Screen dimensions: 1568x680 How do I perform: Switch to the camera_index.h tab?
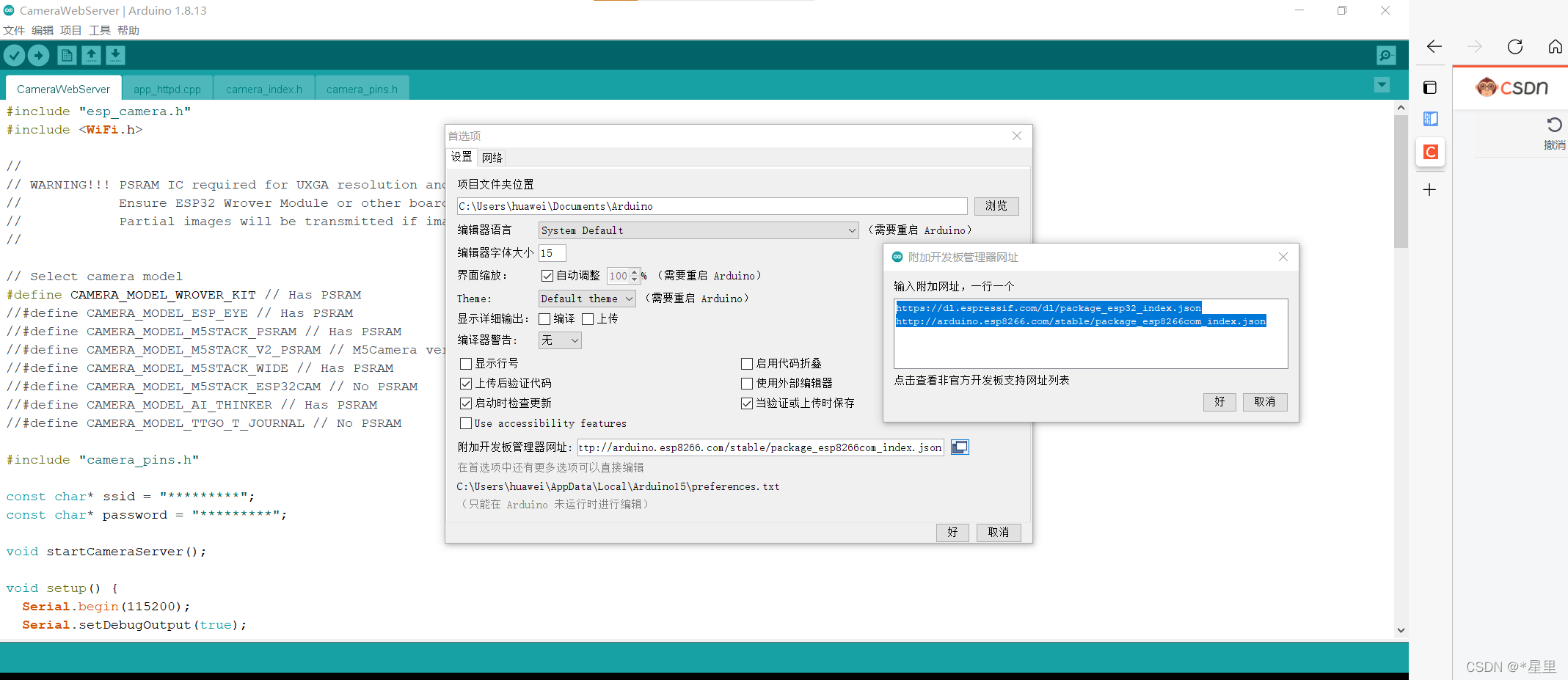click(x=264, y=89)
